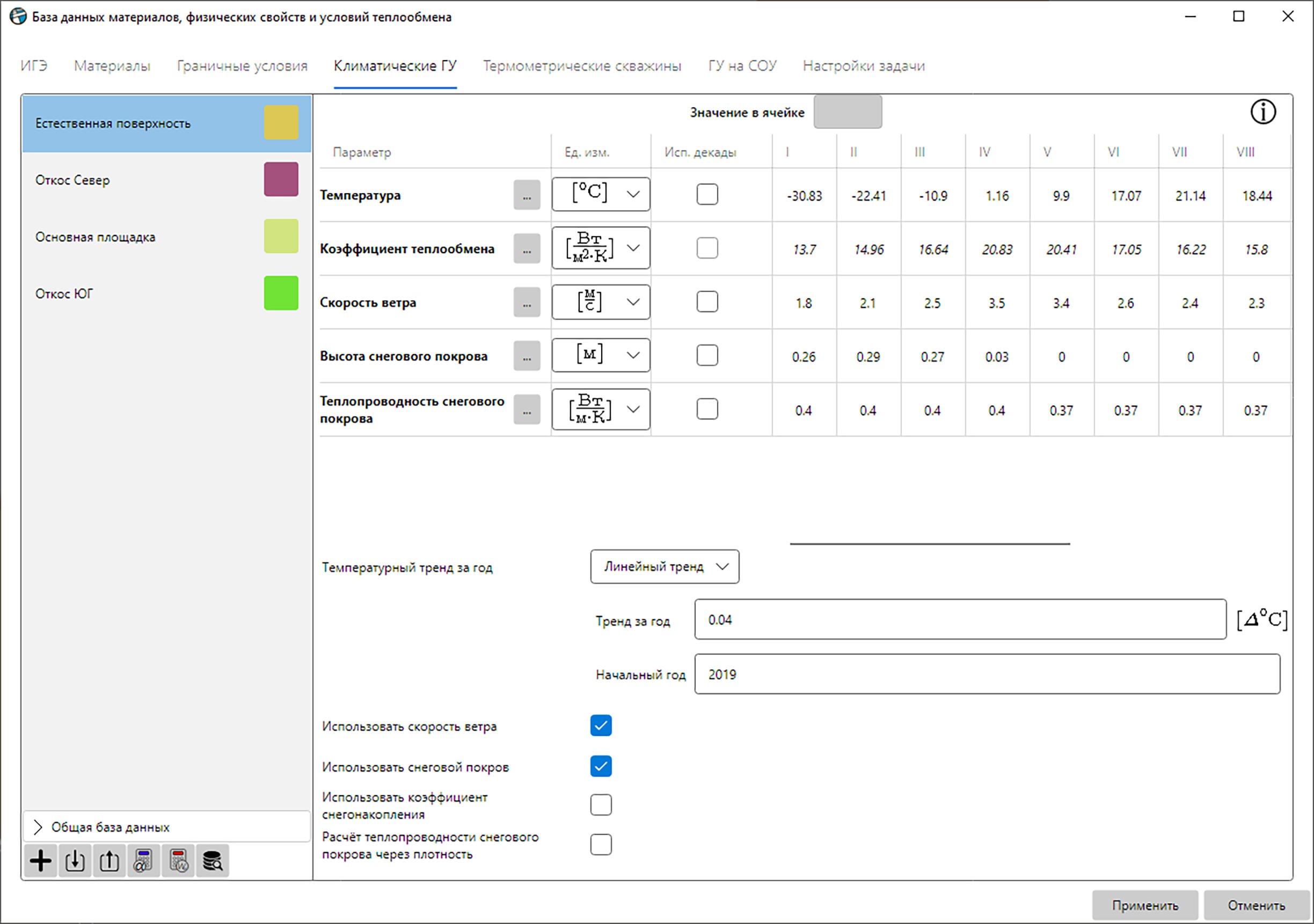The width and height of the screenshot is (1314, 924).
Task: Click the import (down arrow) icon
Action: coord(75,861)
